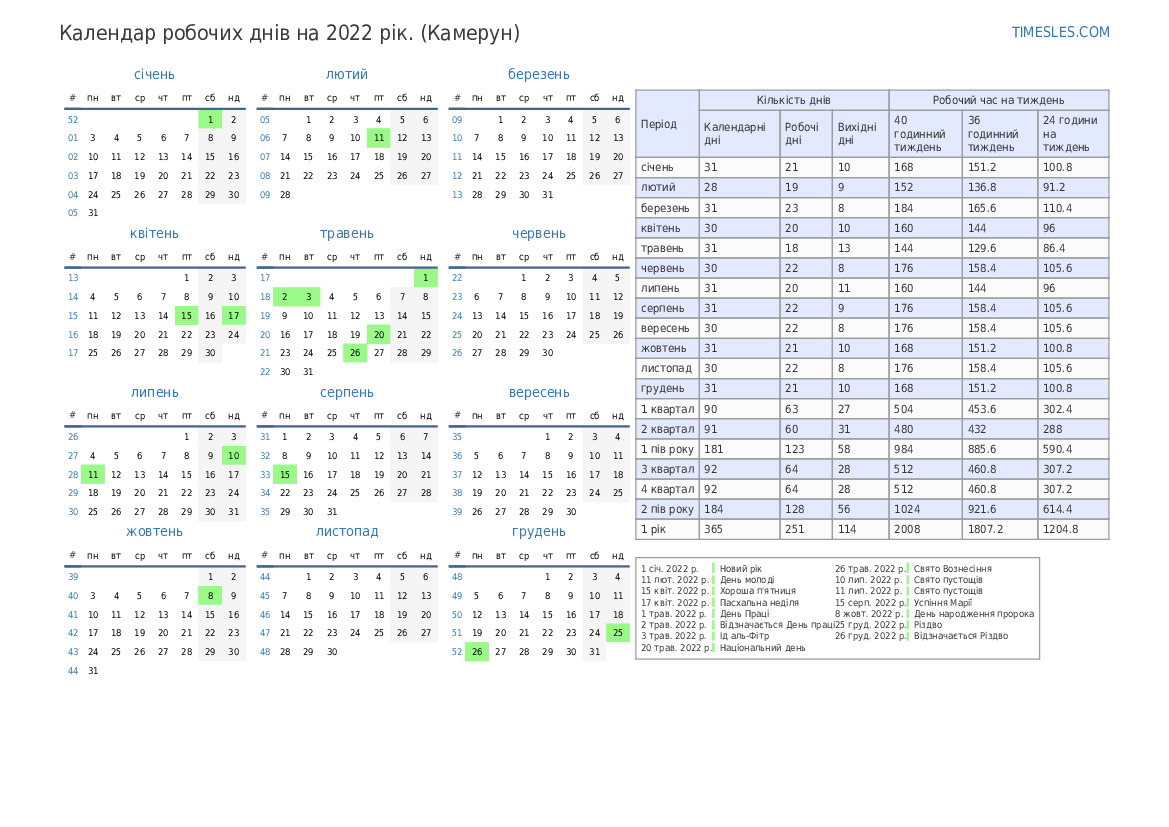Screen dimensions: 1169x827
Task: Select the legend entry "Національний день"
Action: pyautogui.click(x=762, y=647)
